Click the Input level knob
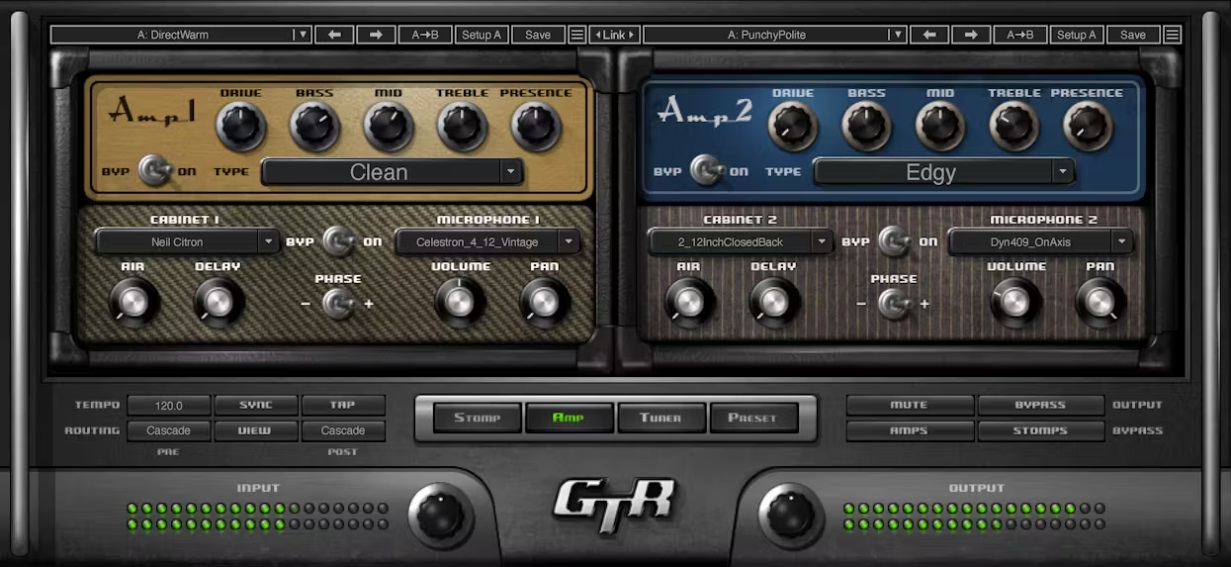 pos(441,514)
